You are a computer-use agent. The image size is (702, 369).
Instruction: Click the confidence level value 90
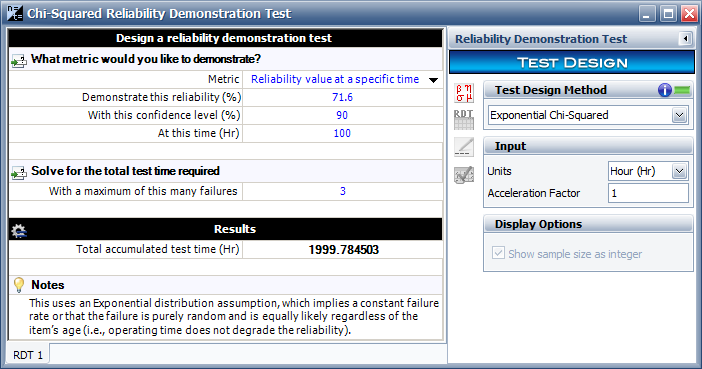(x=342, y=115)
